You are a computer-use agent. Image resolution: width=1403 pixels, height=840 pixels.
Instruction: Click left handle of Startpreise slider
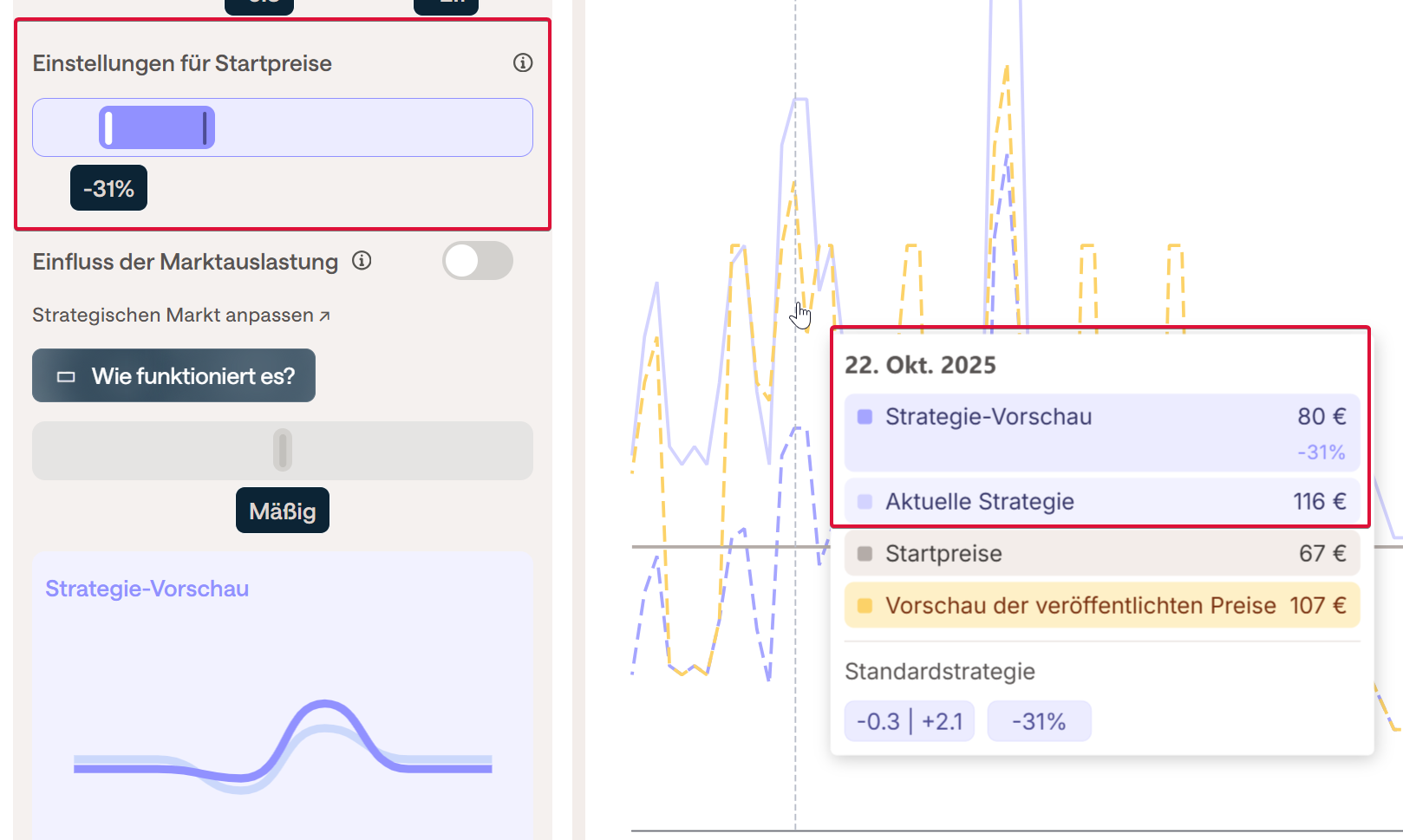coord(108,128)
